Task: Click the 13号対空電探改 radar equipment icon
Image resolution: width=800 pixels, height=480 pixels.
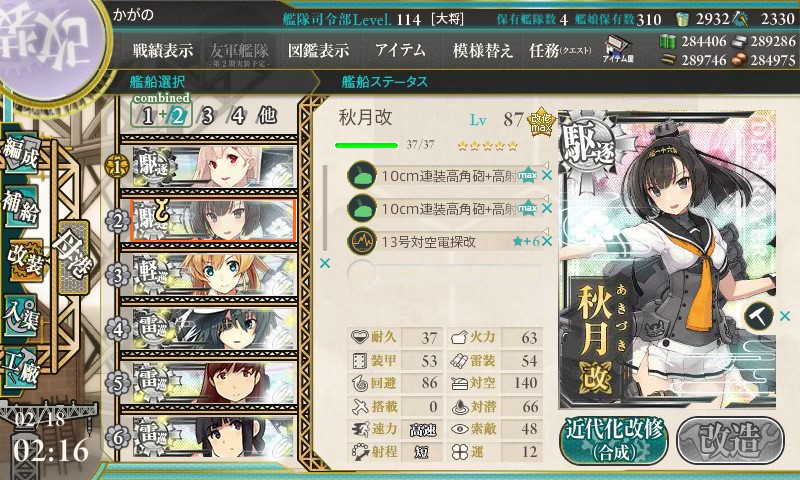Action: 362,241
